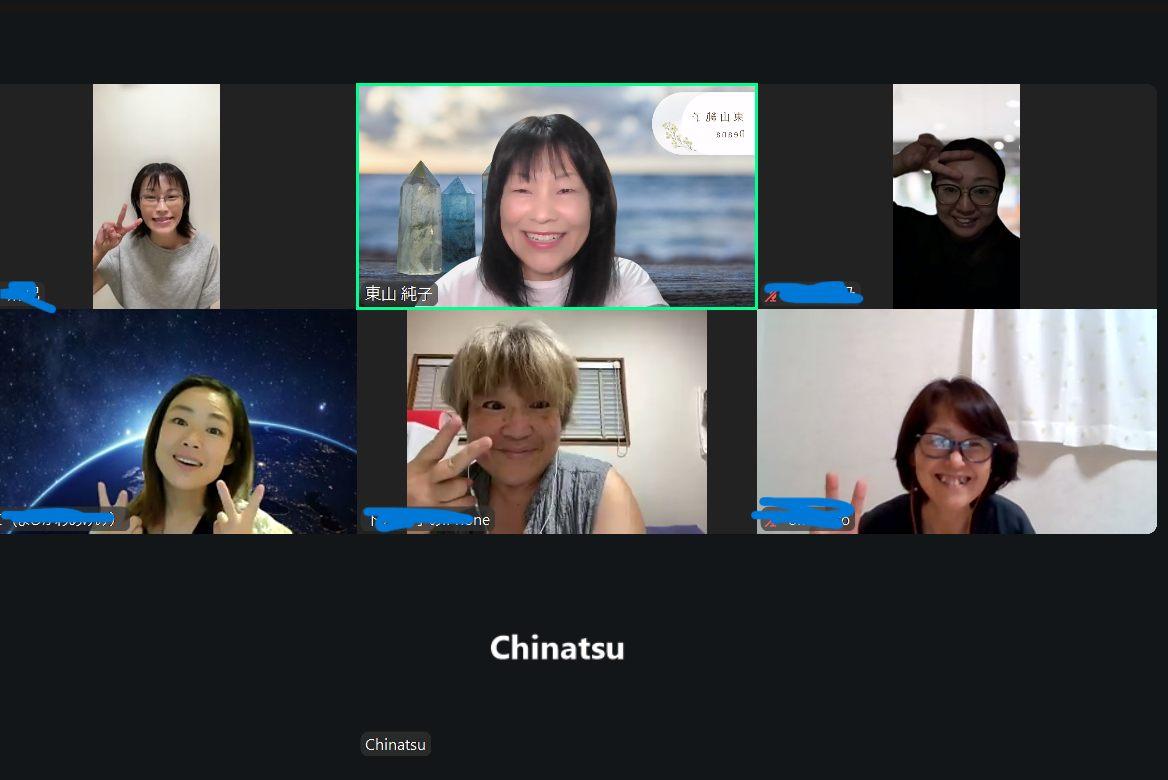Select the video tile of participant wearing black glasses

(956, 196)
